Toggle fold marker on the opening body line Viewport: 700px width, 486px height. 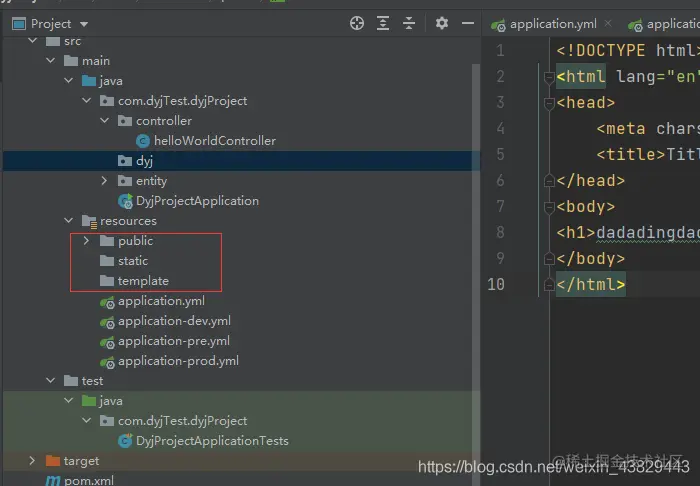pyautogui.click(x=549, y=207)
